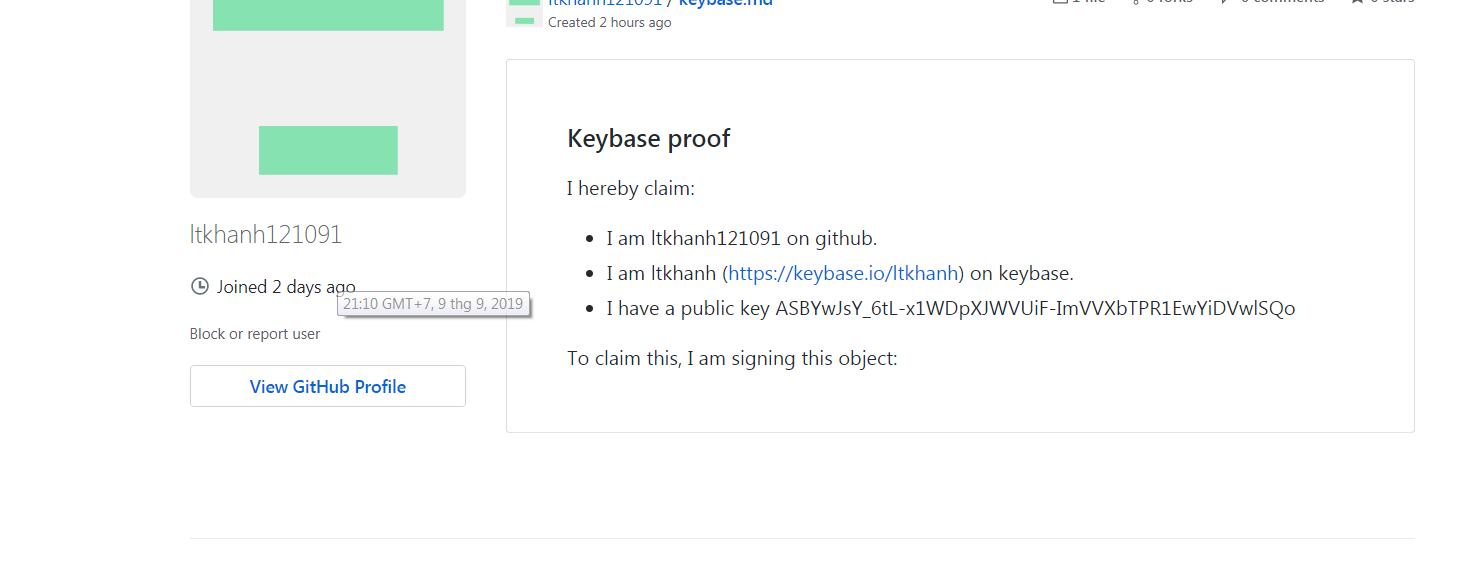Image resolution: width=1471 pixels, height=566 pixels.
Task: Click the clock icon beside Joined
Action: click(200, 287)
